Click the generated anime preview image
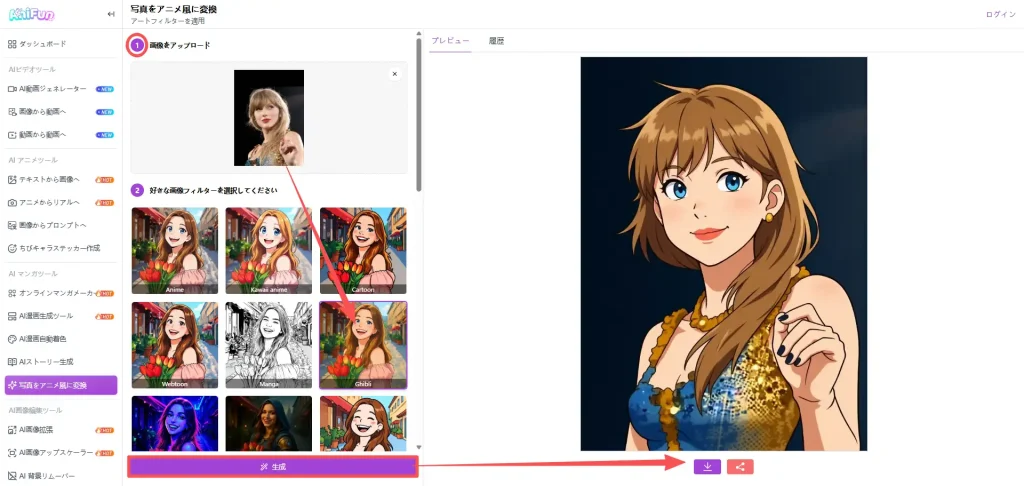Screen dimensions: 1024x486 [724, 254]
